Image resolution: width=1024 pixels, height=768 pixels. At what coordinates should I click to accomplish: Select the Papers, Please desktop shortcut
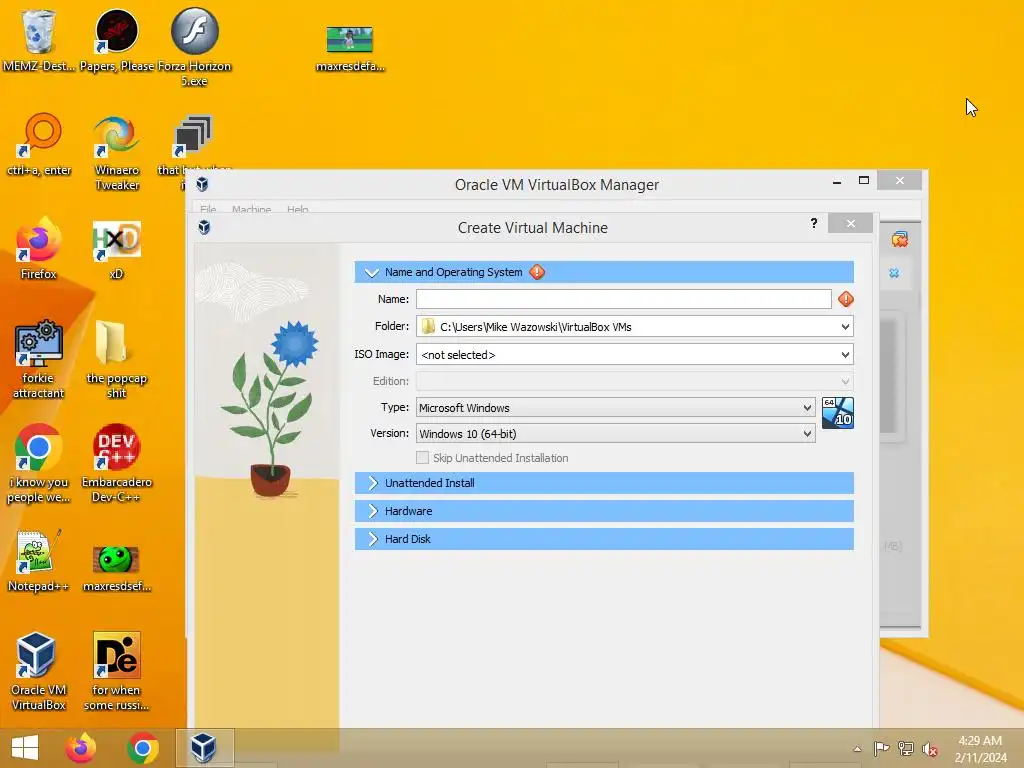(117, 31)
